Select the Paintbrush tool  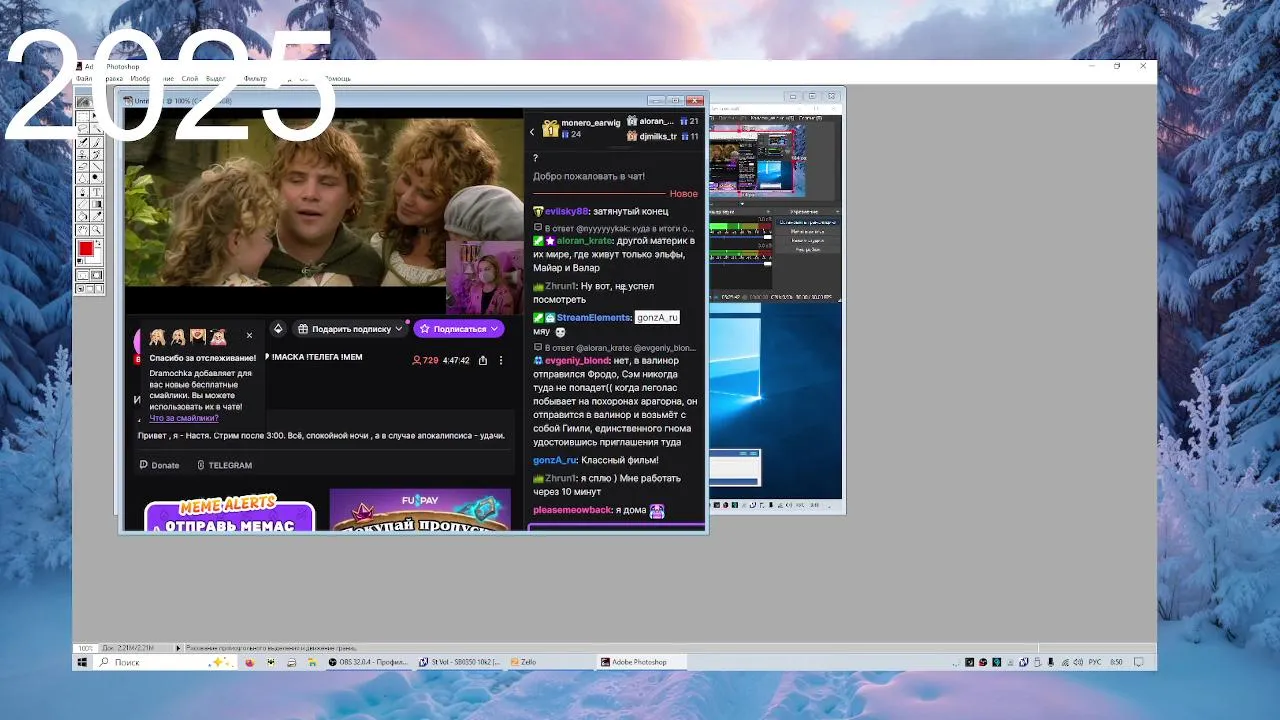[97, 142]
